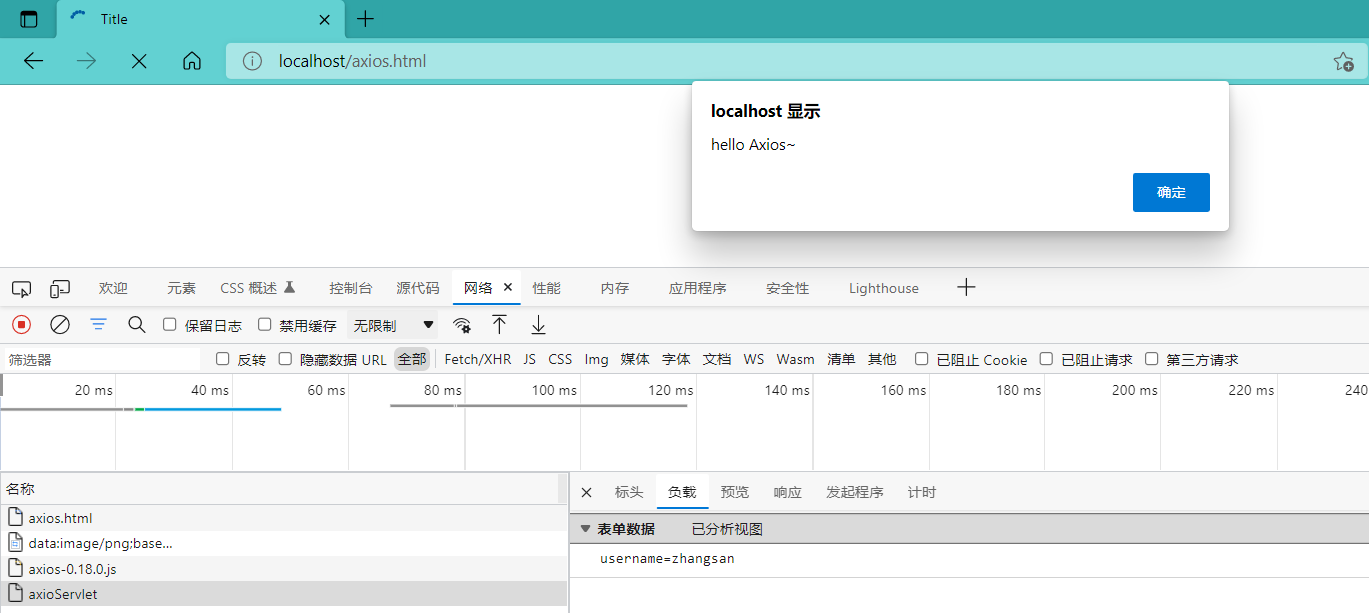Viewport: 1369px width, 613px height.
Task: Select the 全部 filter type
Action: tap(412, 359)
